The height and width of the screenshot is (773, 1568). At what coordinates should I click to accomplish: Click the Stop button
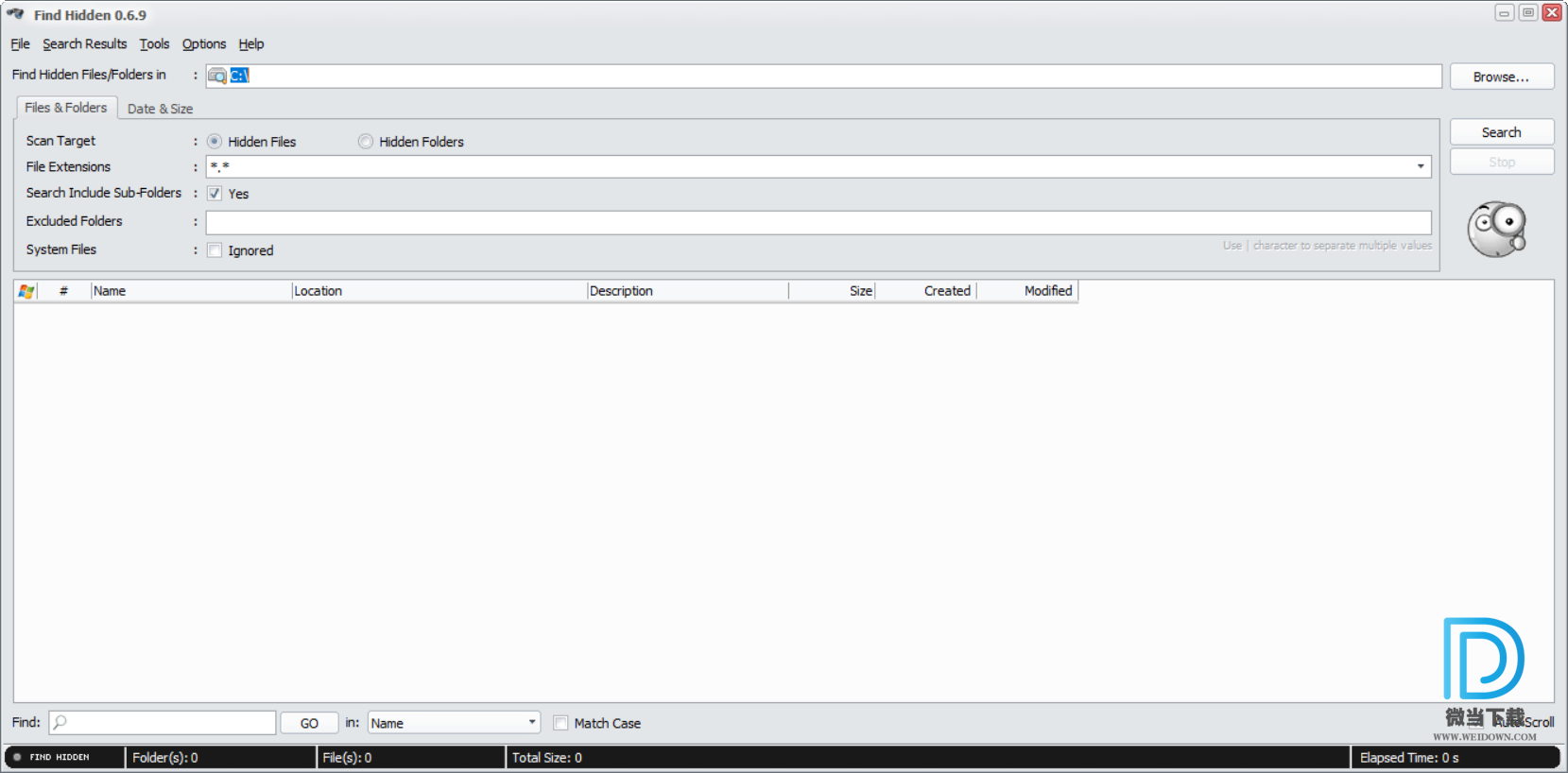(x=1502, y=162)
